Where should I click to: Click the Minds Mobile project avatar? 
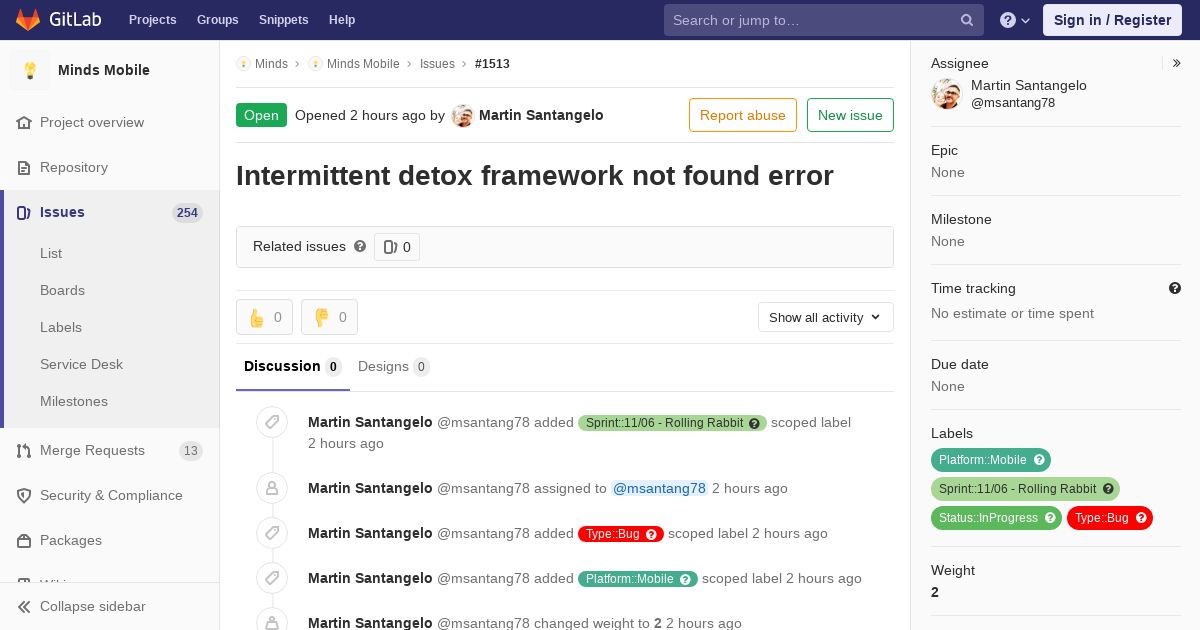(30, 70)
